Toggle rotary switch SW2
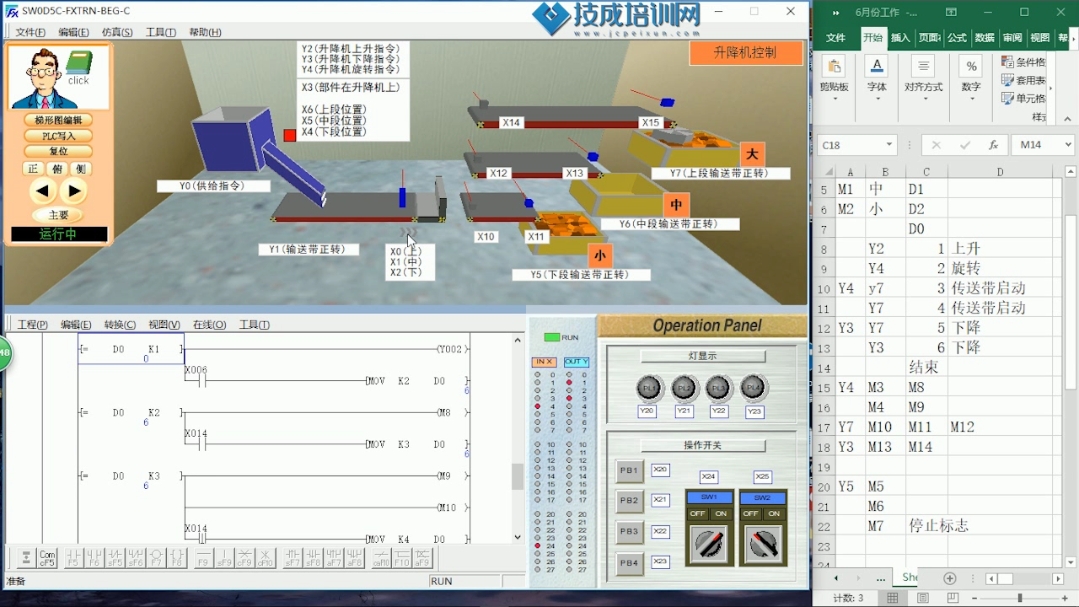The height and width of the screenshot is (607, 1079). coord(762,544)
